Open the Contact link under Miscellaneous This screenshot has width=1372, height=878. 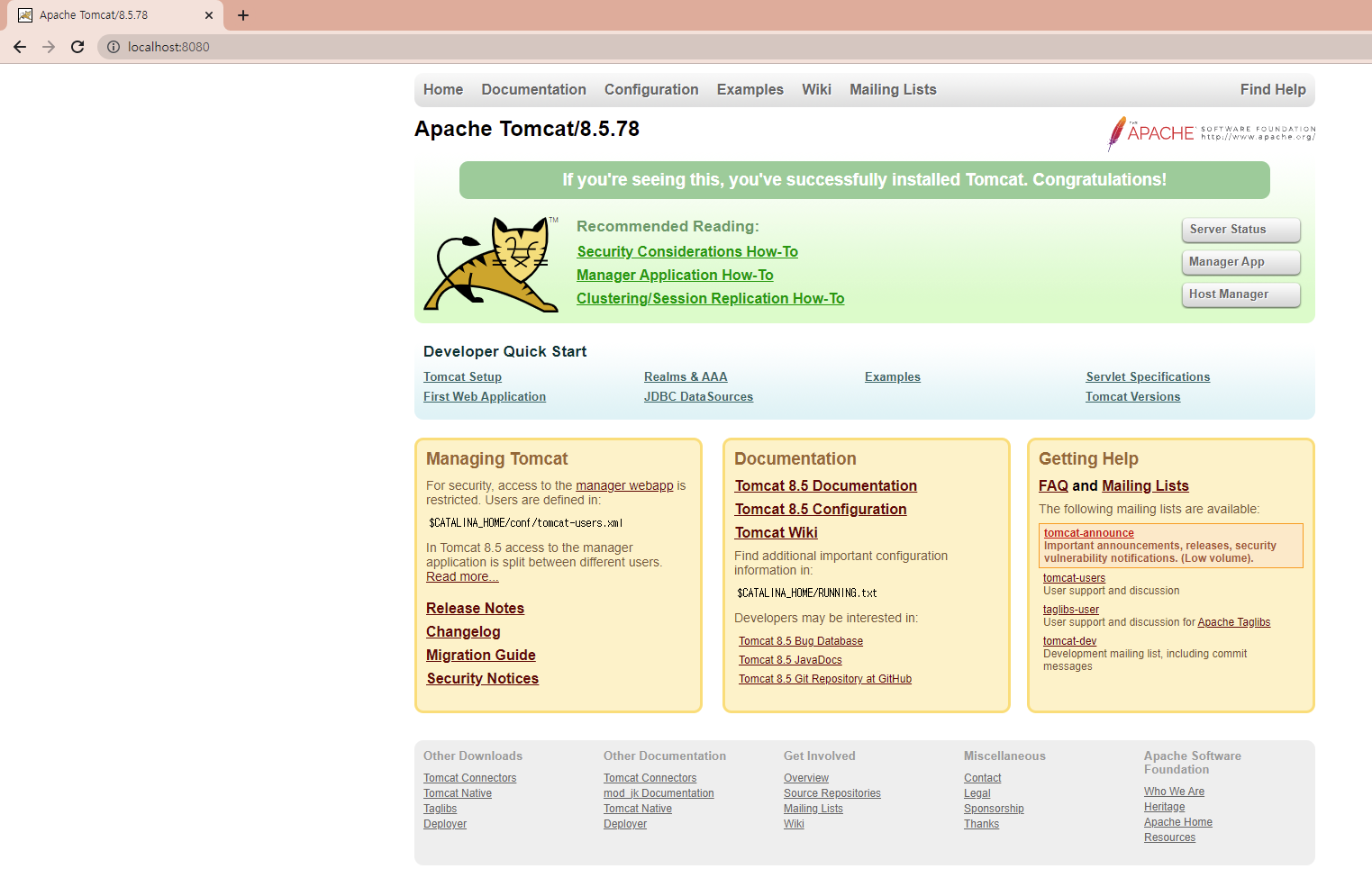pyautogui.click(x=982, y=778)
